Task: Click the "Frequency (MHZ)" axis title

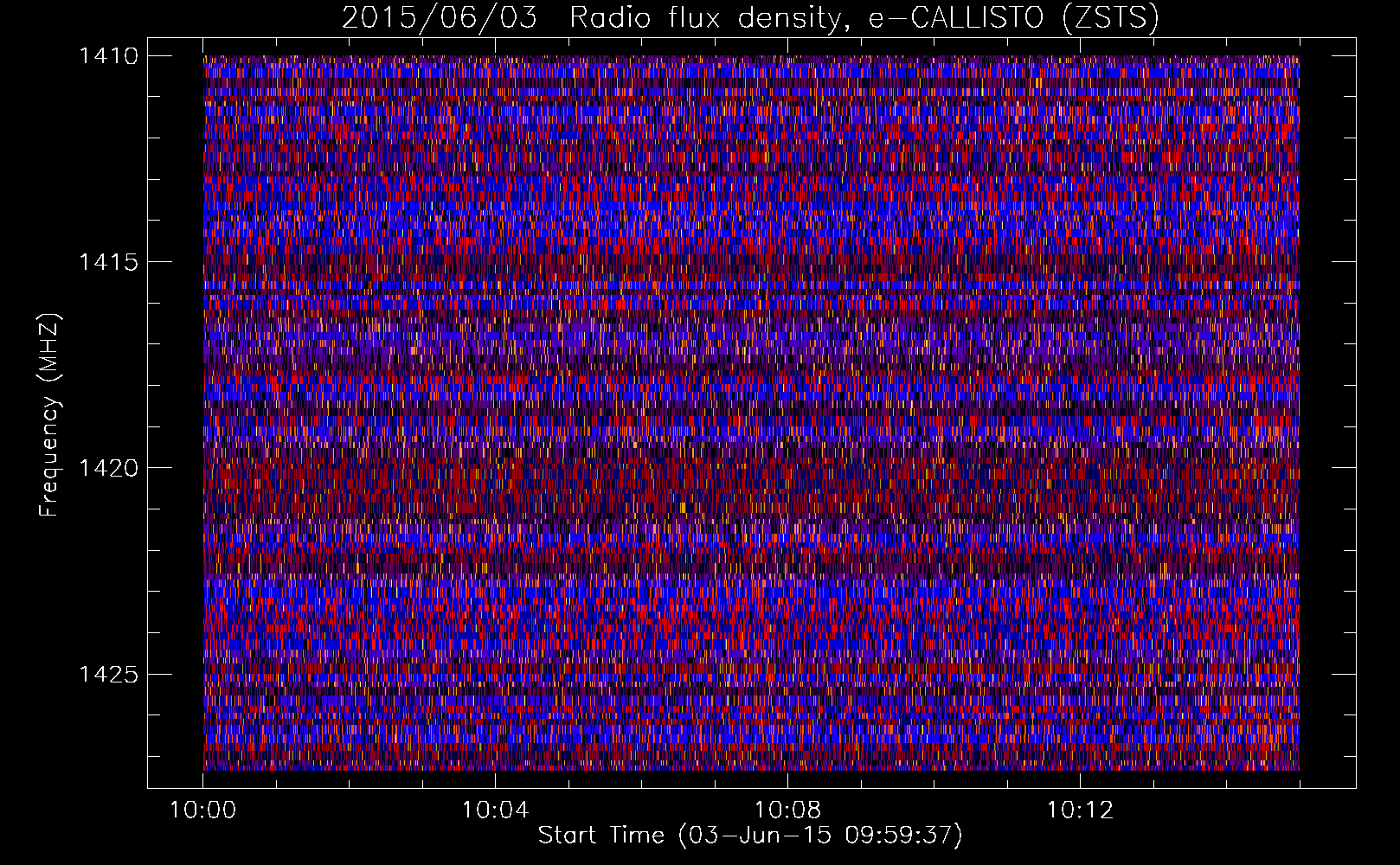Action: [50, 415]
